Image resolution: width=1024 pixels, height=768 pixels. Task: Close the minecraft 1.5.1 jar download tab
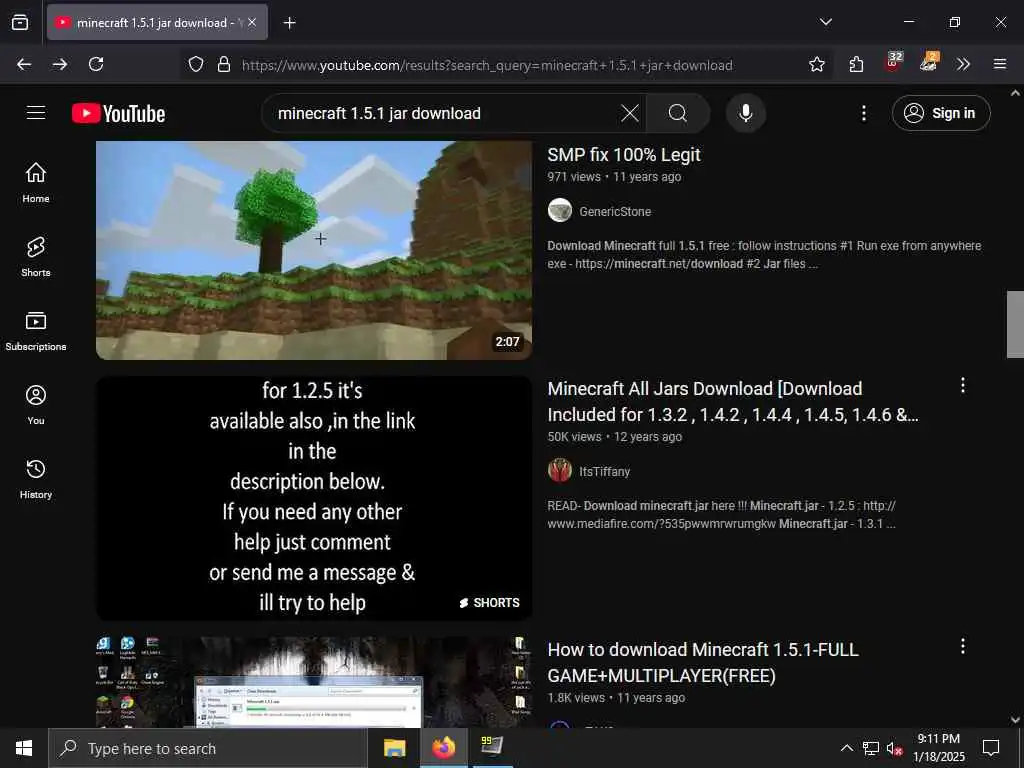pos(252,22)
